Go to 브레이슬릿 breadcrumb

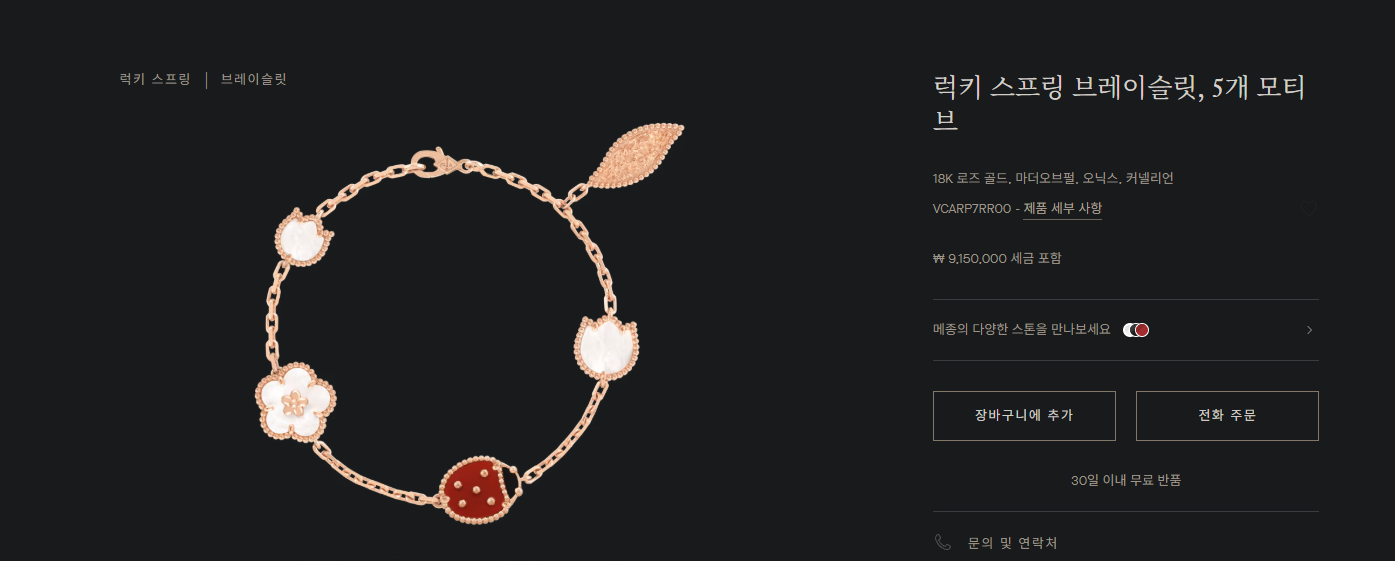point(254,79)
